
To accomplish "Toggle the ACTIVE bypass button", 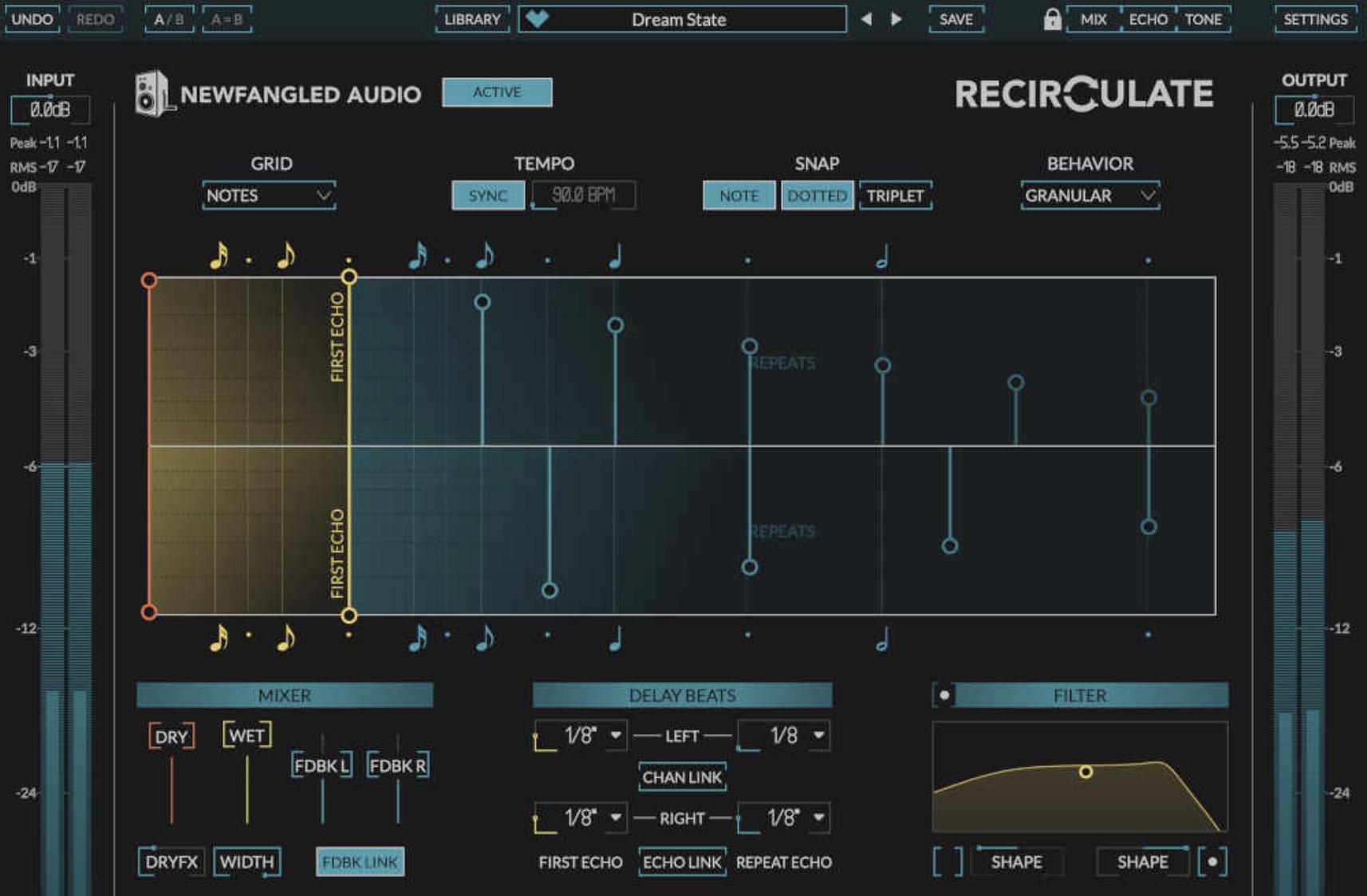I will click(497, 92).
